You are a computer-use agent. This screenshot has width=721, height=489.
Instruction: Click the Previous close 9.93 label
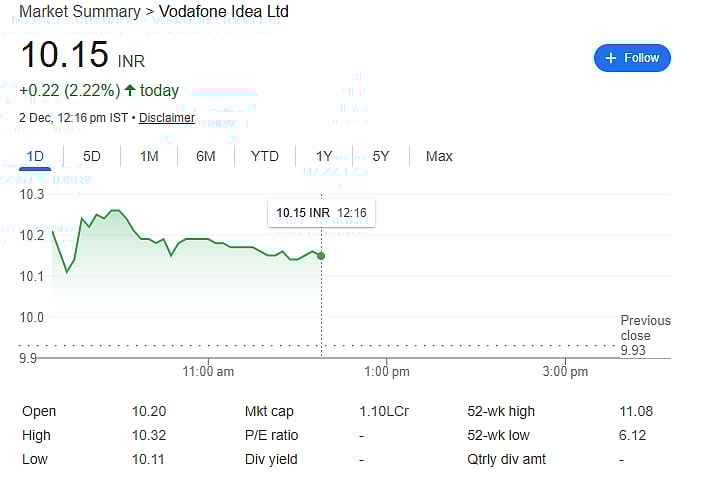pyautogui.click(x=644, y=335)
